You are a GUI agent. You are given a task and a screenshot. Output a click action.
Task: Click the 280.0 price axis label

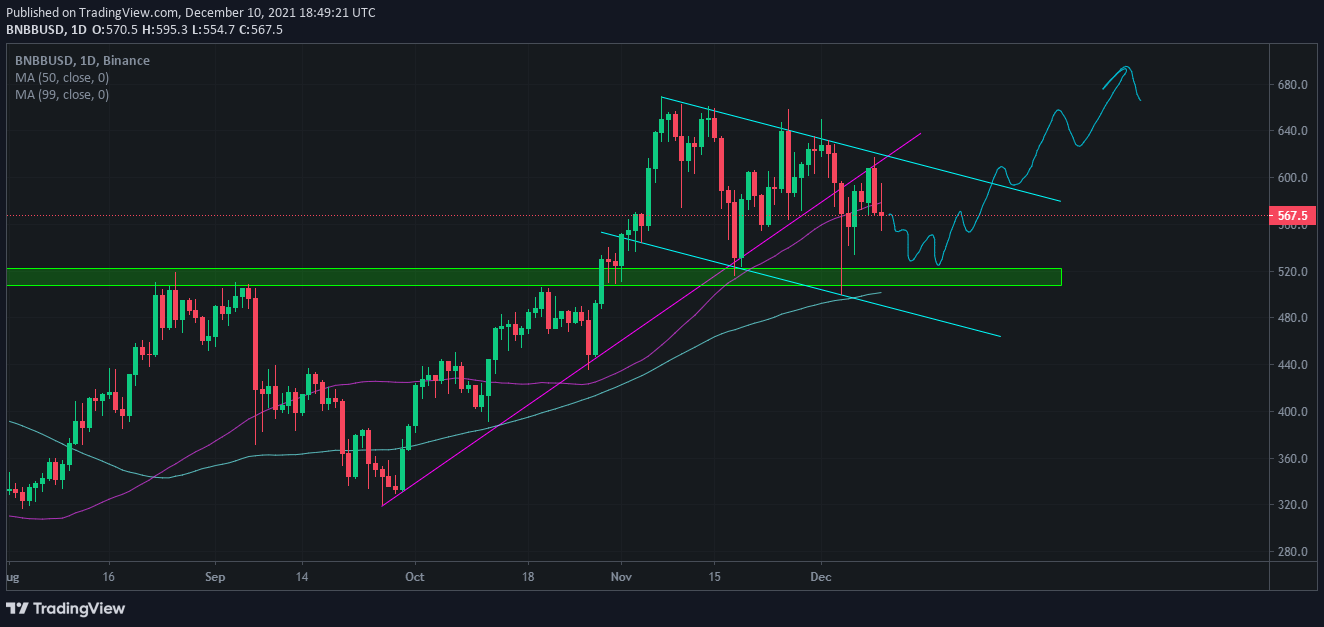point(1293,552)
